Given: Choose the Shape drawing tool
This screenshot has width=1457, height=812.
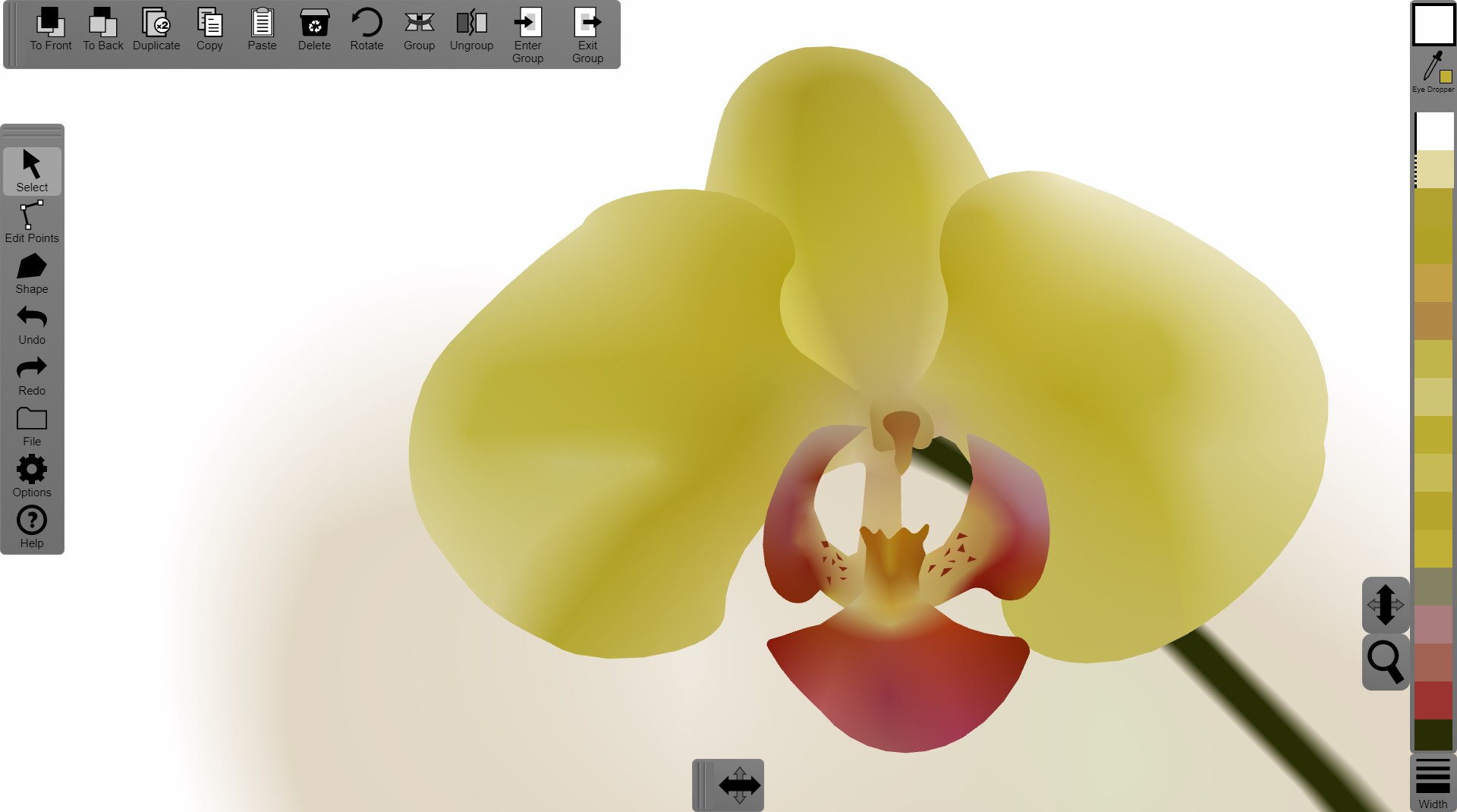Looking at the screenshot, I should coord(32,273).
